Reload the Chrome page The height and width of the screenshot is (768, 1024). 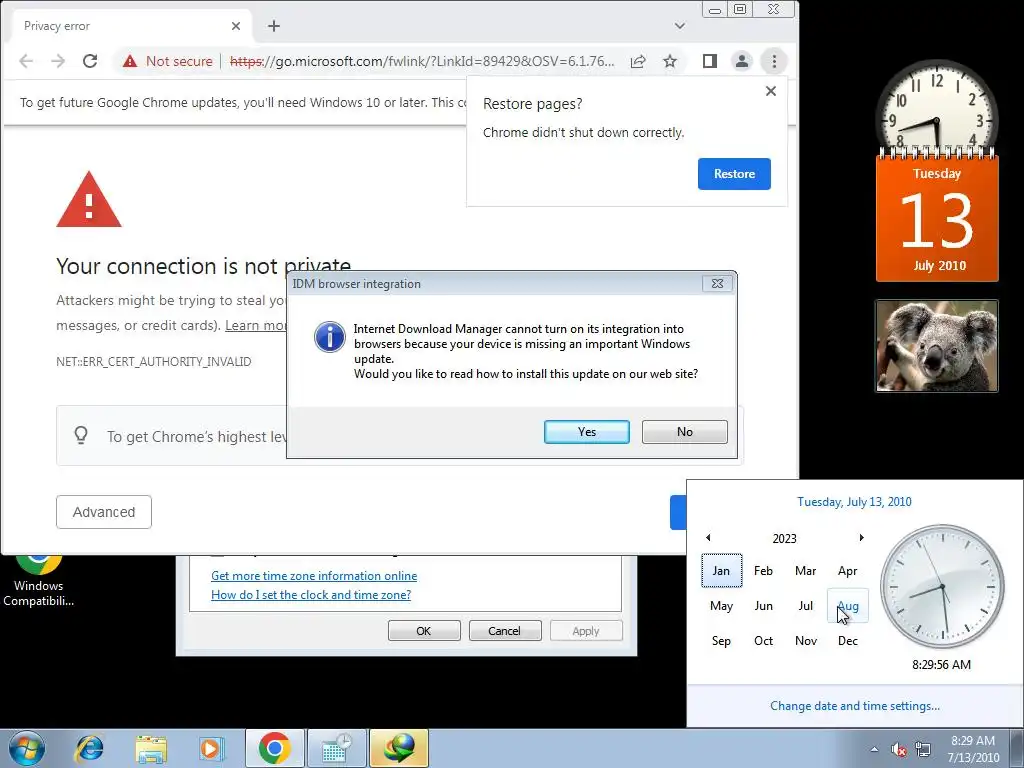tap(90, 61)
